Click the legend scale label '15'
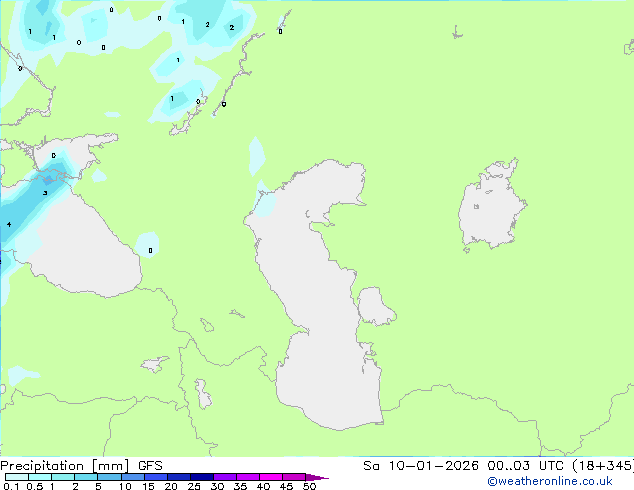The height and width of the screenshot is (490, 634). [148, 486]
